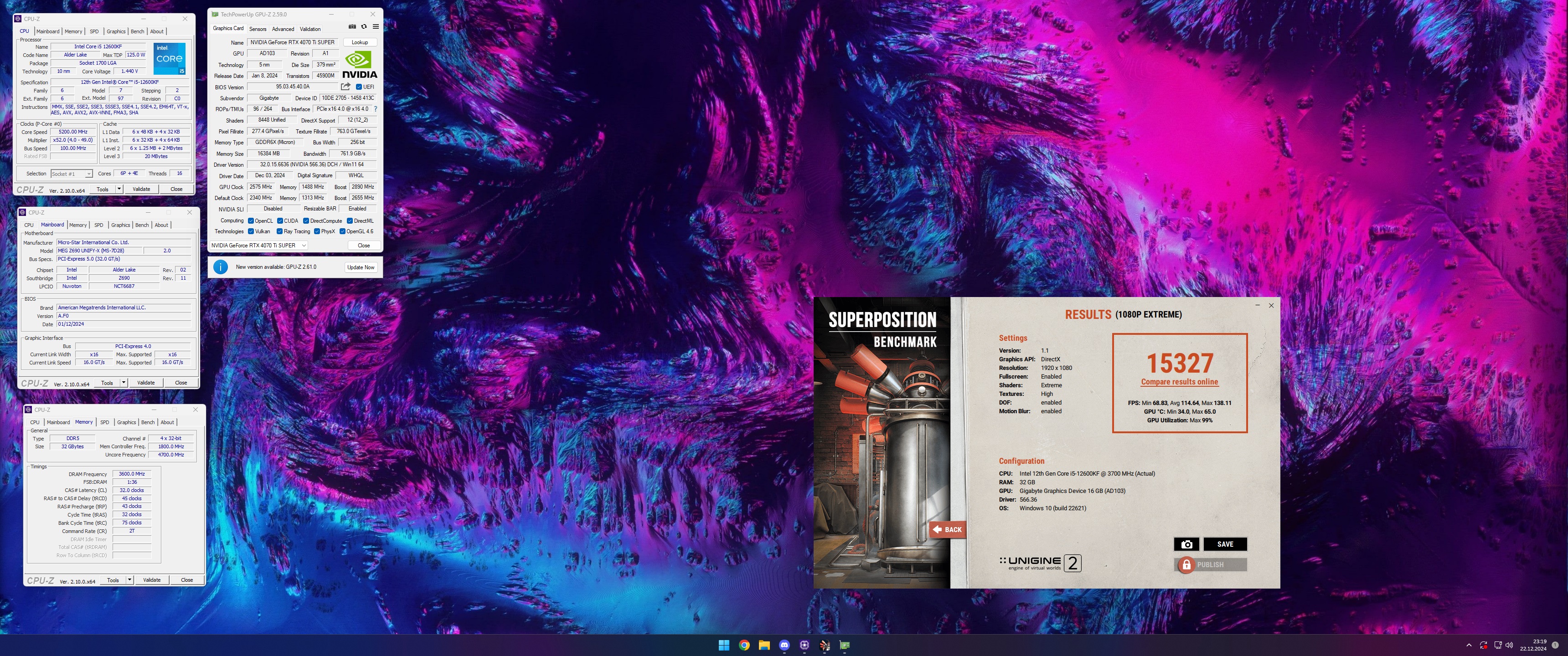Screen dimensions: 1568x656
Task: Expand the Tools arrow in the Memory window
Action: click(x=129, y=580)
